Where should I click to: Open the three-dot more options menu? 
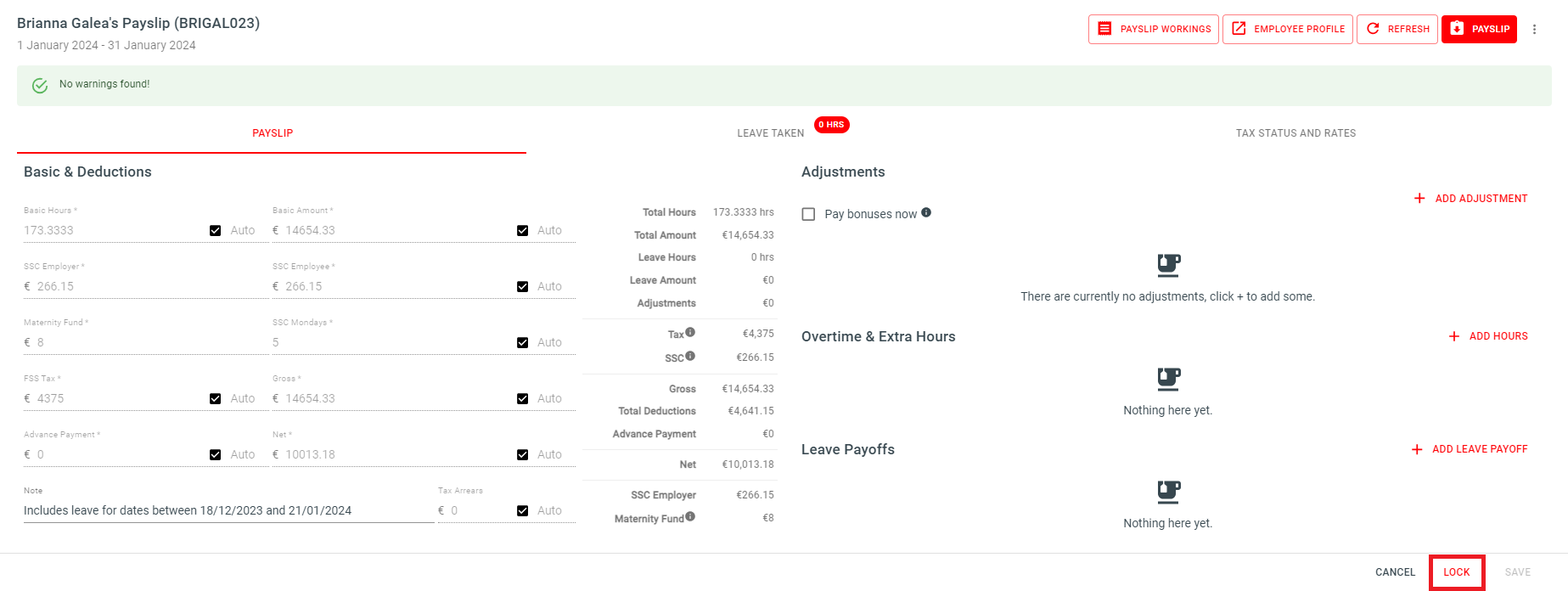(x=1534, y=29)
